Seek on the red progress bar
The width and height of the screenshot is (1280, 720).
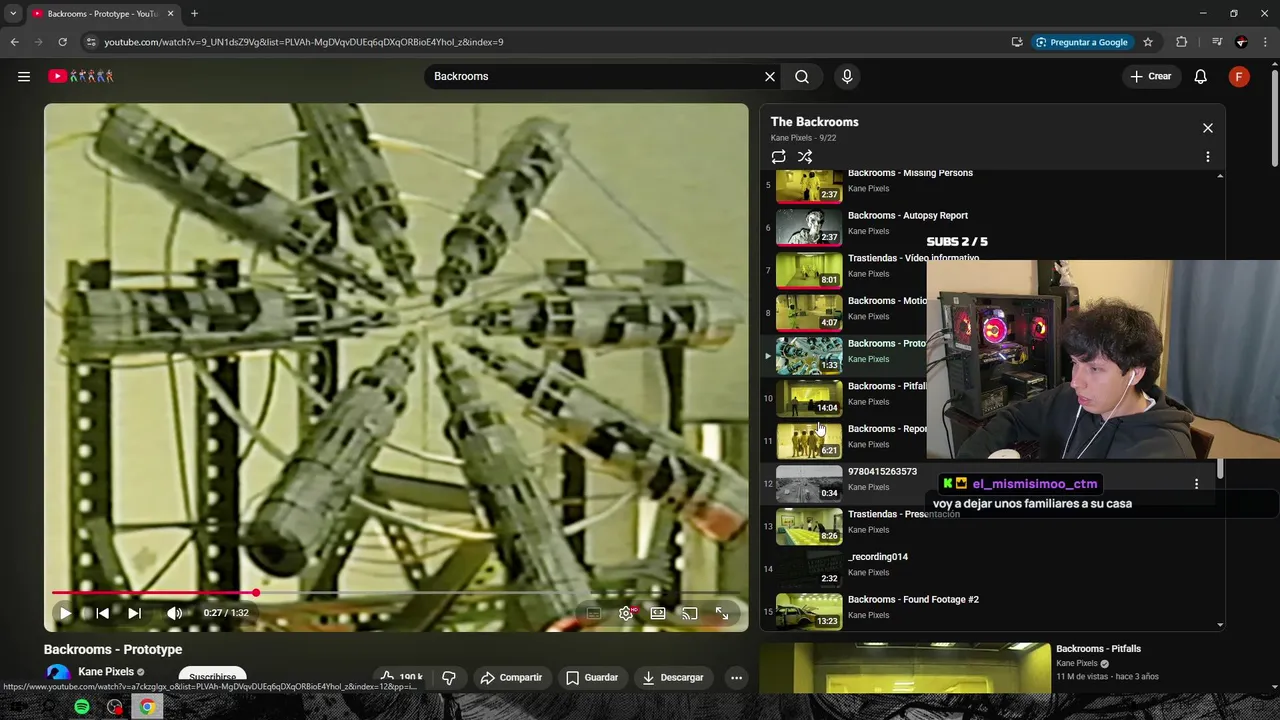pyautogui.click(x=396, y=593)
